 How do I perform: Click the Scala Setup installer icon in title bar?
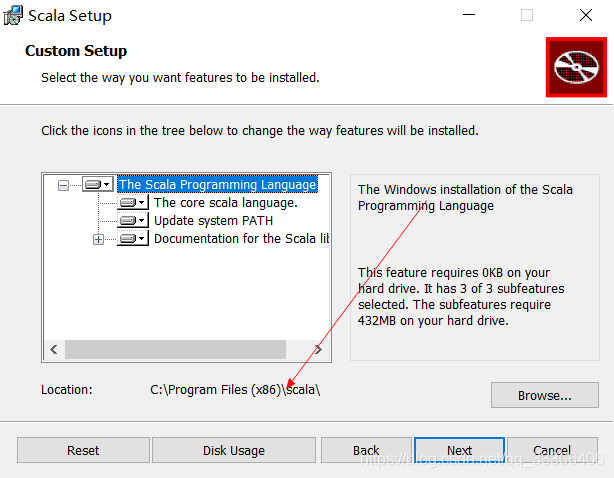point(13,16)
